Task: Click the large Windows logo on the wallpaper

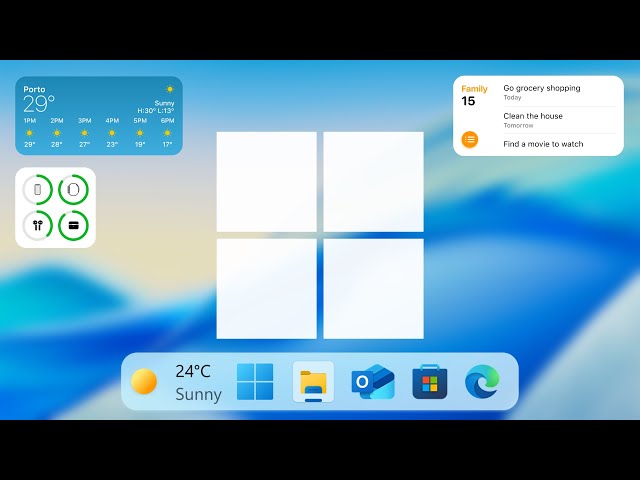Action: coord(320,235)
